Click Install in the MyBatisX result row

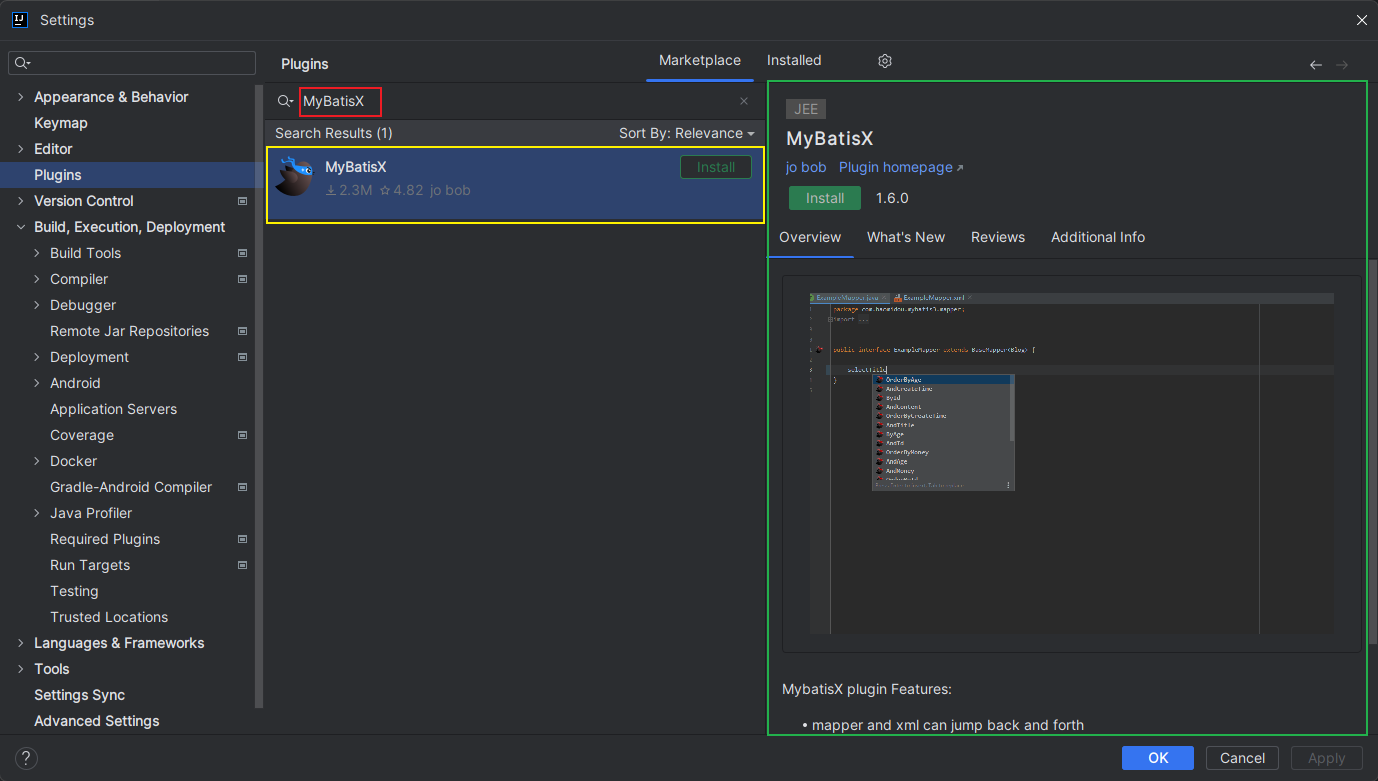(x=716, y=167)
